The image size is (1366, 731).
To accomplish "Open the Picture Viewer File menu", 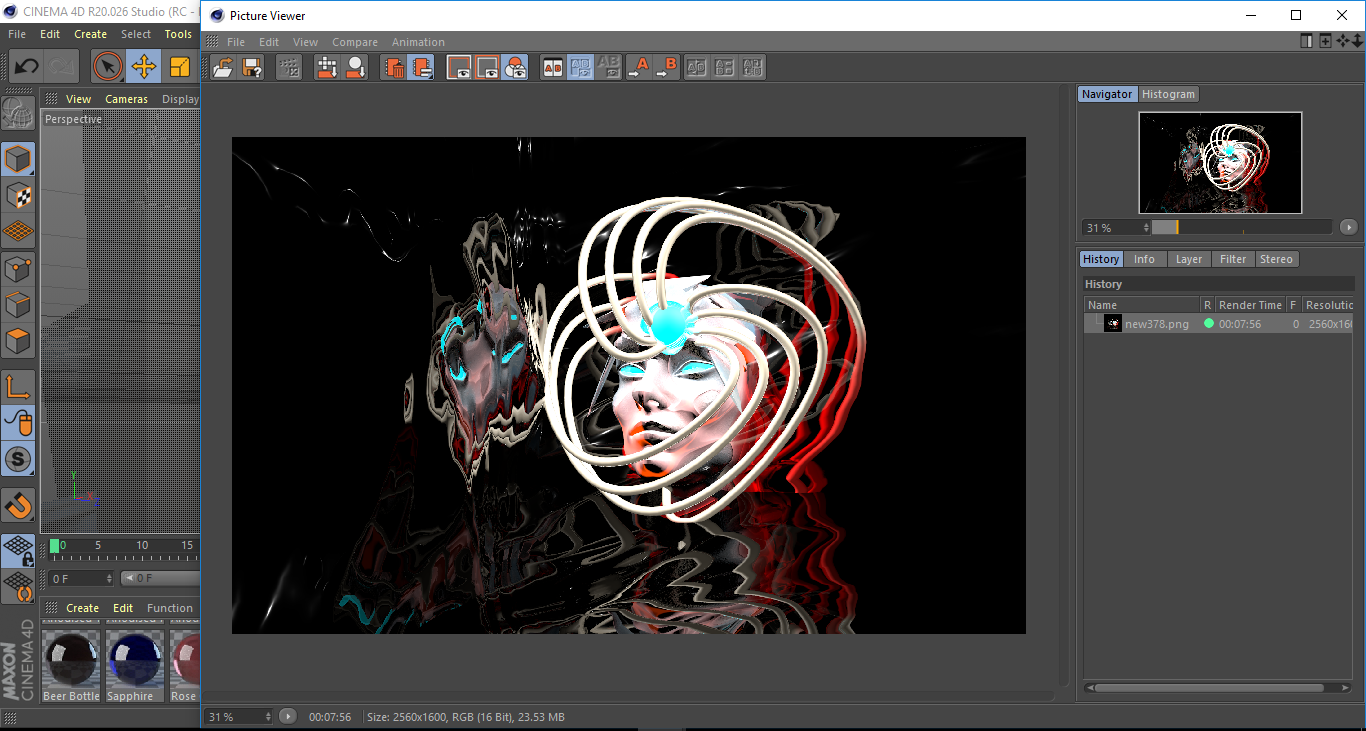I will [236, 42].
